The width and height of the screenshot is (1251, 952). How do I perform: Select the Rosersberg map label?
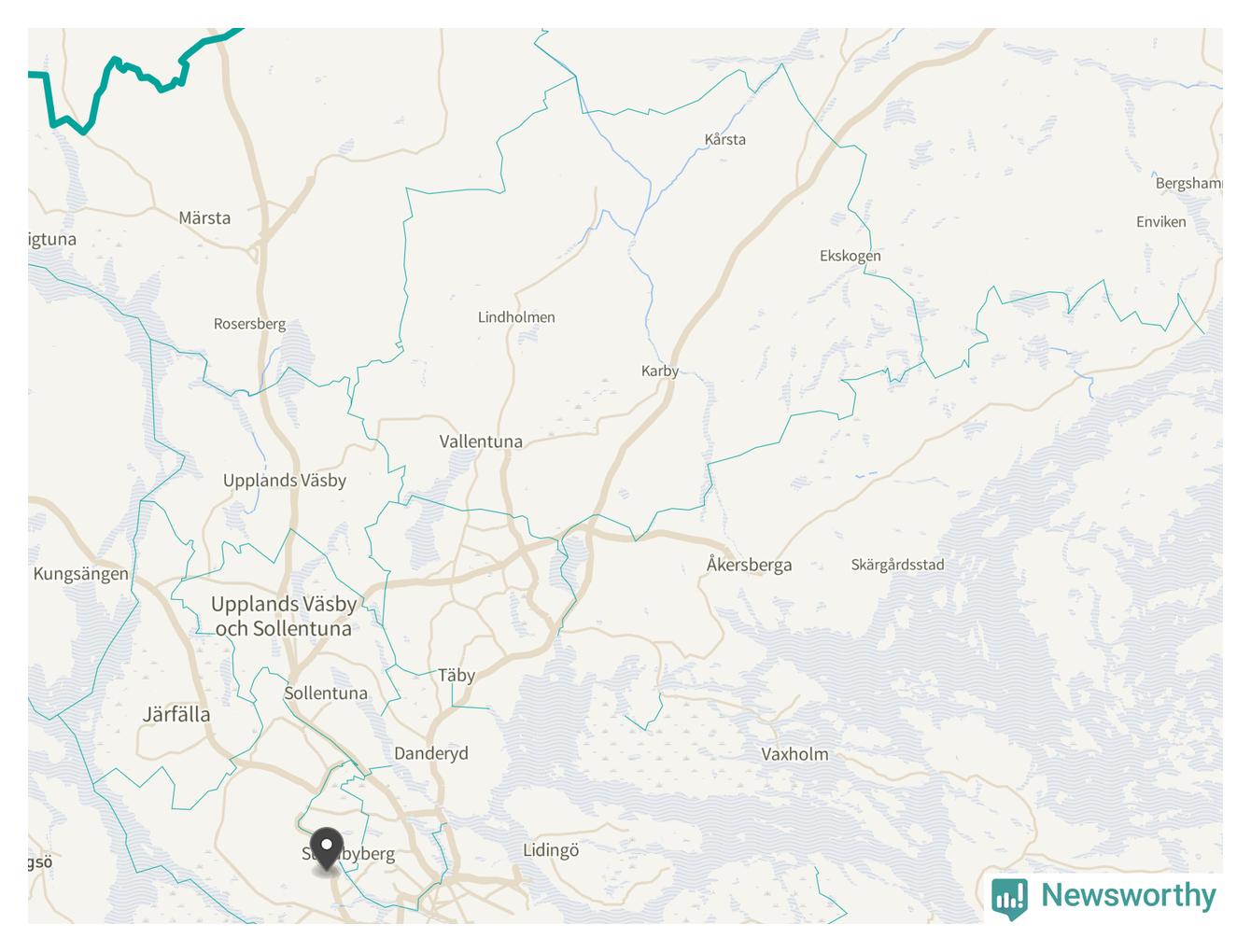249,324
